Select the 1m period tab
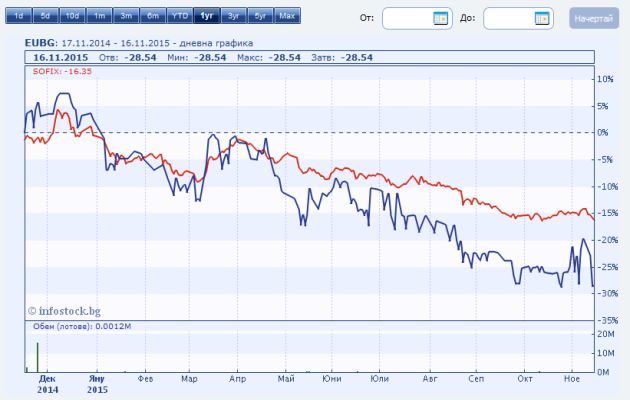This screenshot has height=400, width=630. 99,17
